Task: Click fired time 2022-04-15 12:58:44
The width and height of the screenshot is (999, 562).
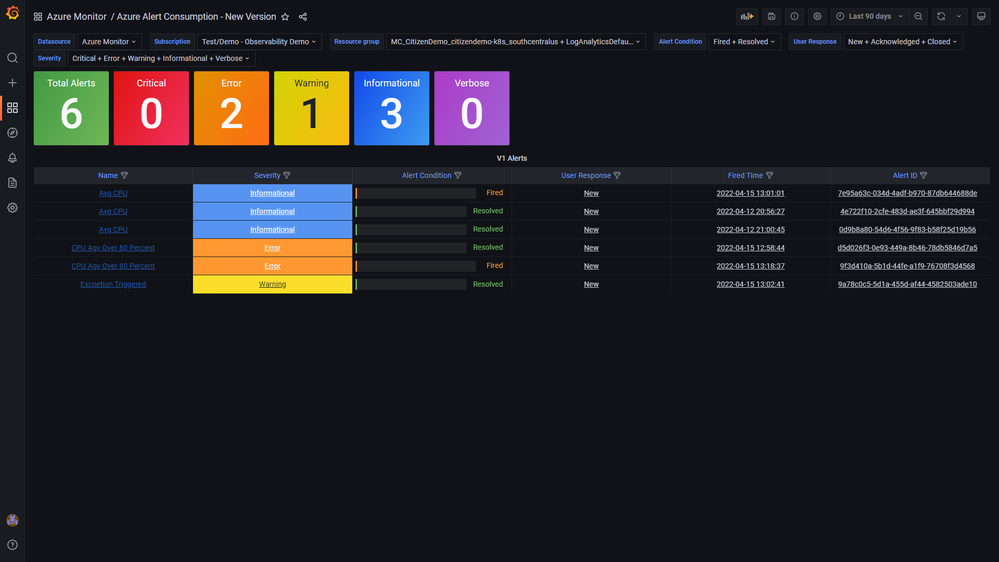Action: tap(750, 248)
